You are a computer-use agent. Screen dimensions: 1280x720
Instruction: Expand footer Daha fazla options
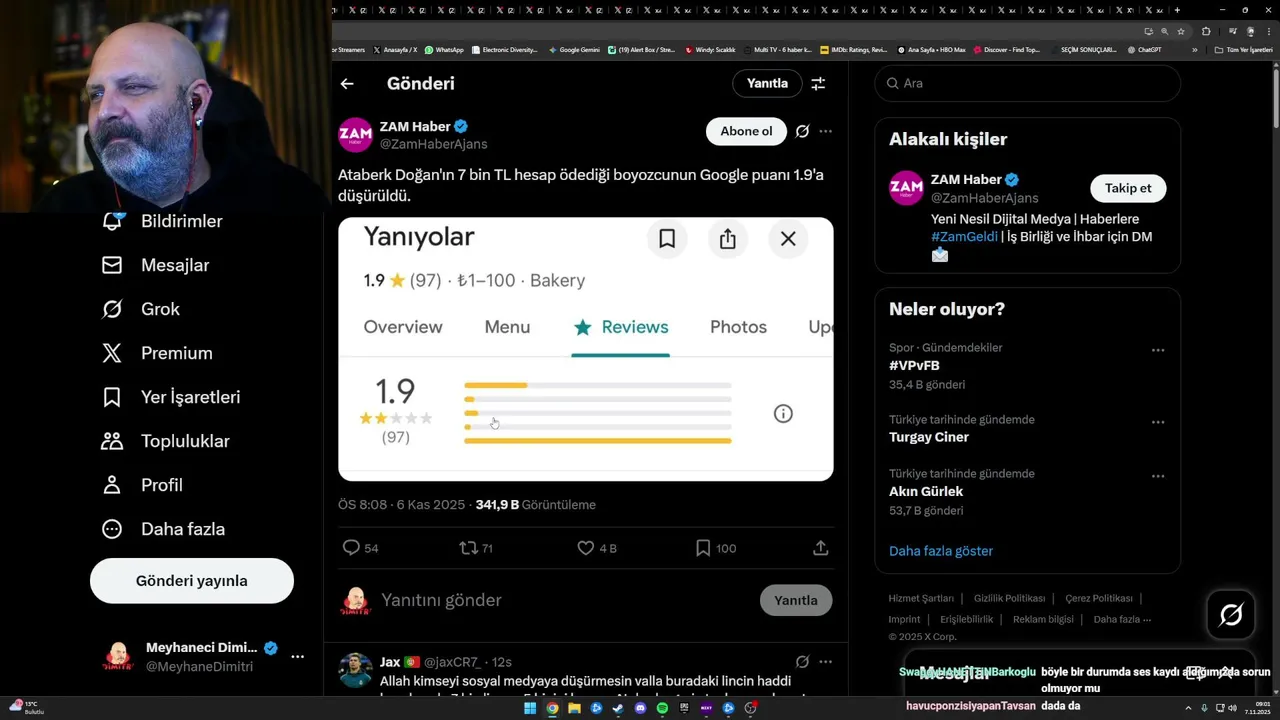(x=1121, y=619)
